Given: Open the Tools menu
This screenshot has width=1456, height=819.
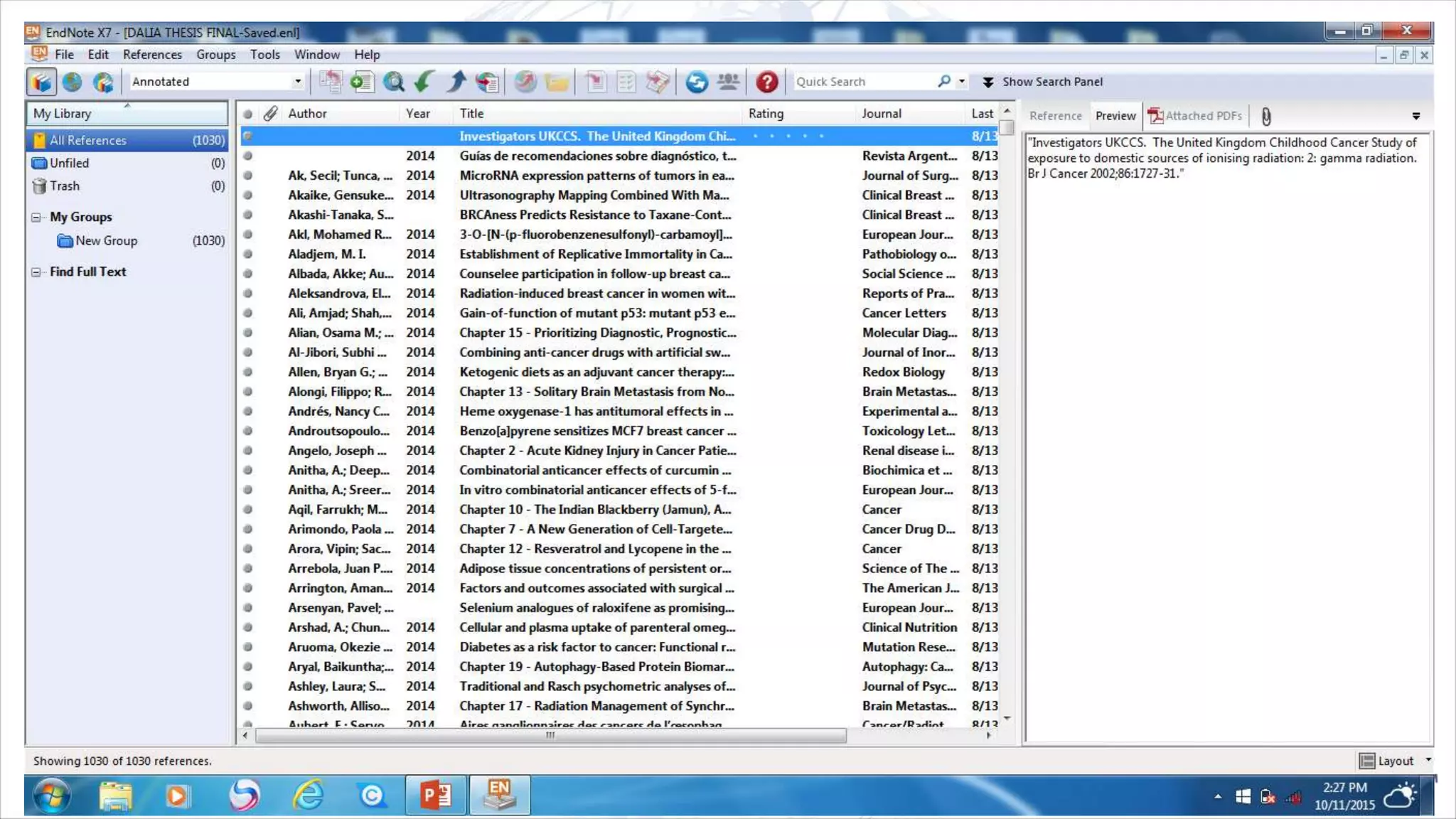Looking at the screenshot, I should 264,54.
